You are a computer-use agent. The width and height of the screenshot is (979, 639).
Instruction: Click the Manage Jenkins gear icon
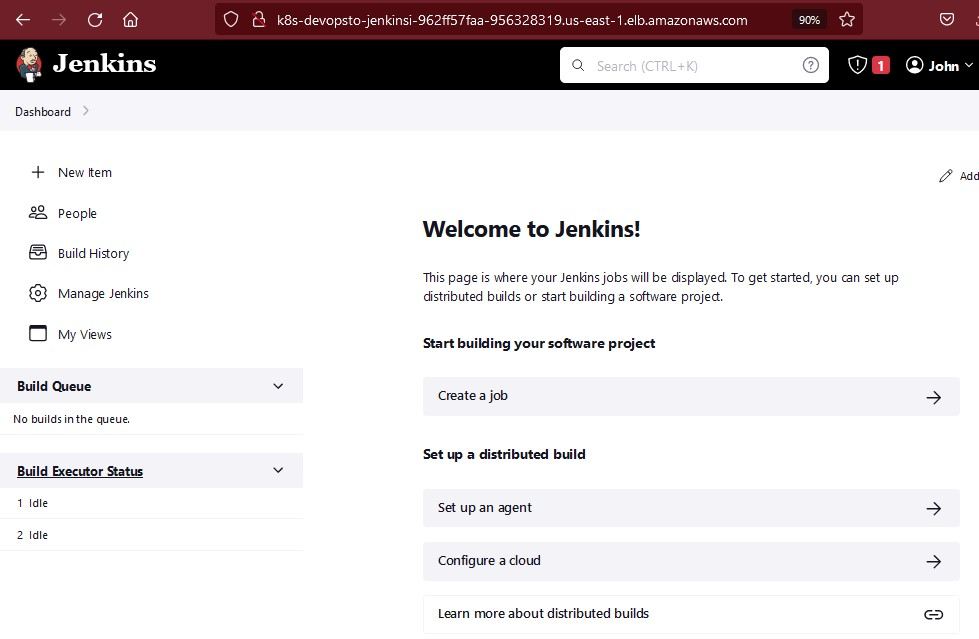click(38, 293)
